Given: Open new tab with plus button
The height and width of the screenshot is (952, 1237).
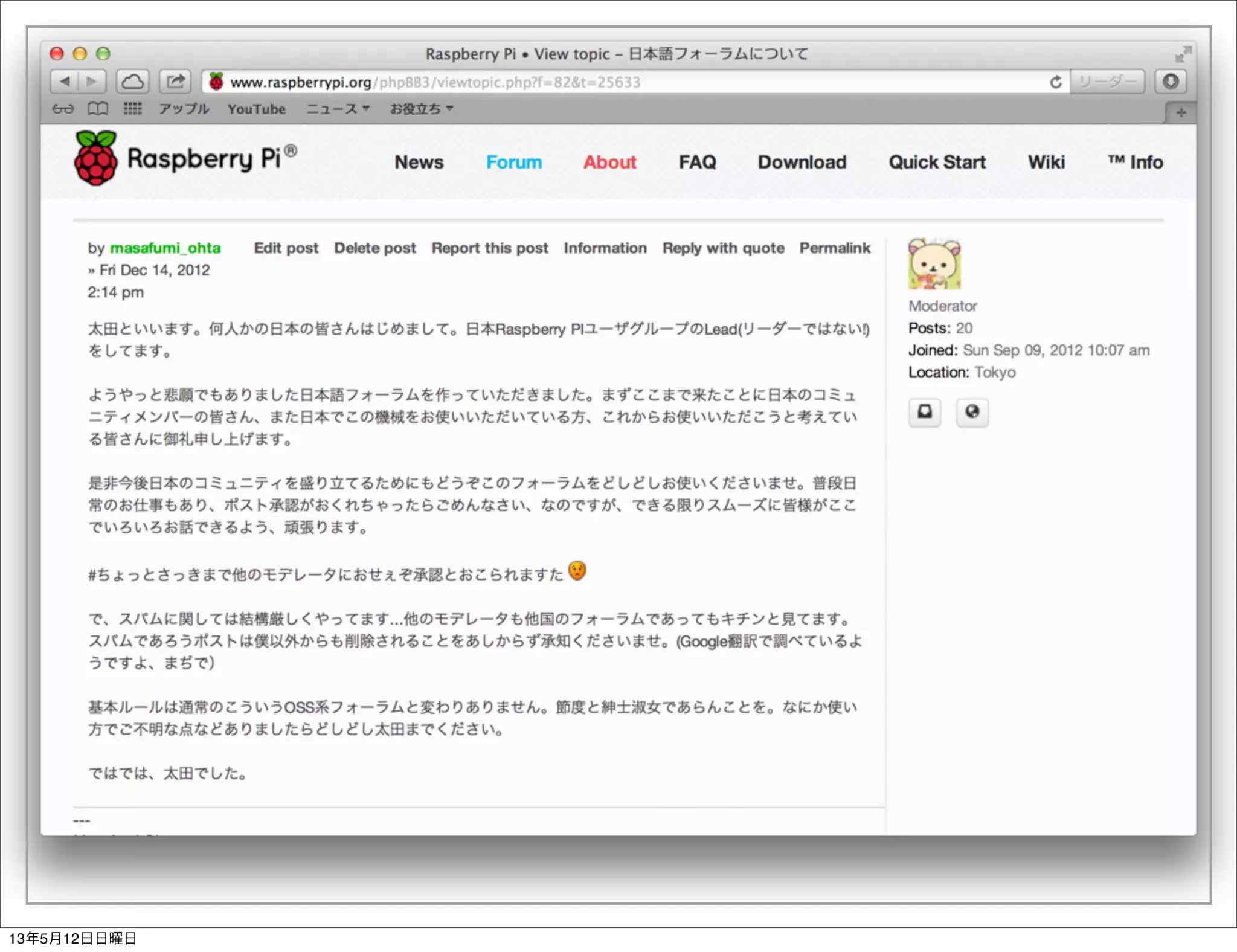Looking at the screenshot, I should point(1181,112).
